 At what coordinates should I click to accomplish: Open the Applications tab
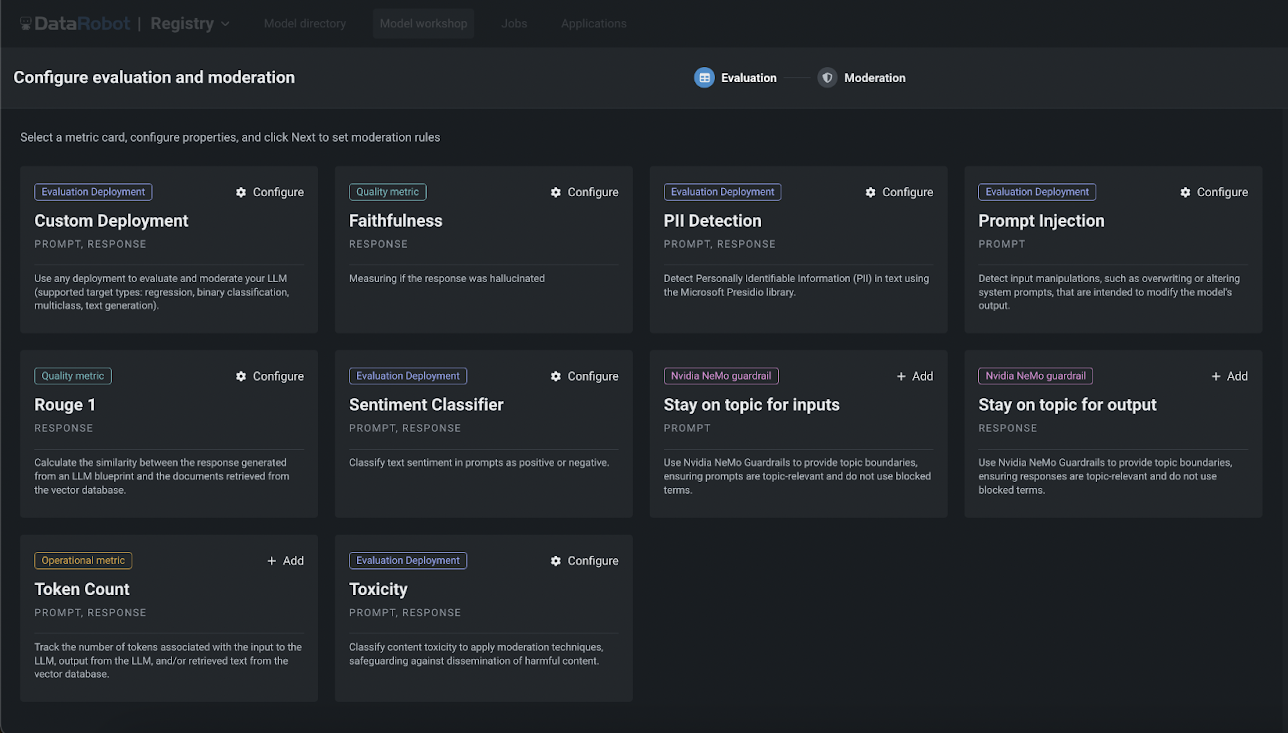click(x=593, y=24)
